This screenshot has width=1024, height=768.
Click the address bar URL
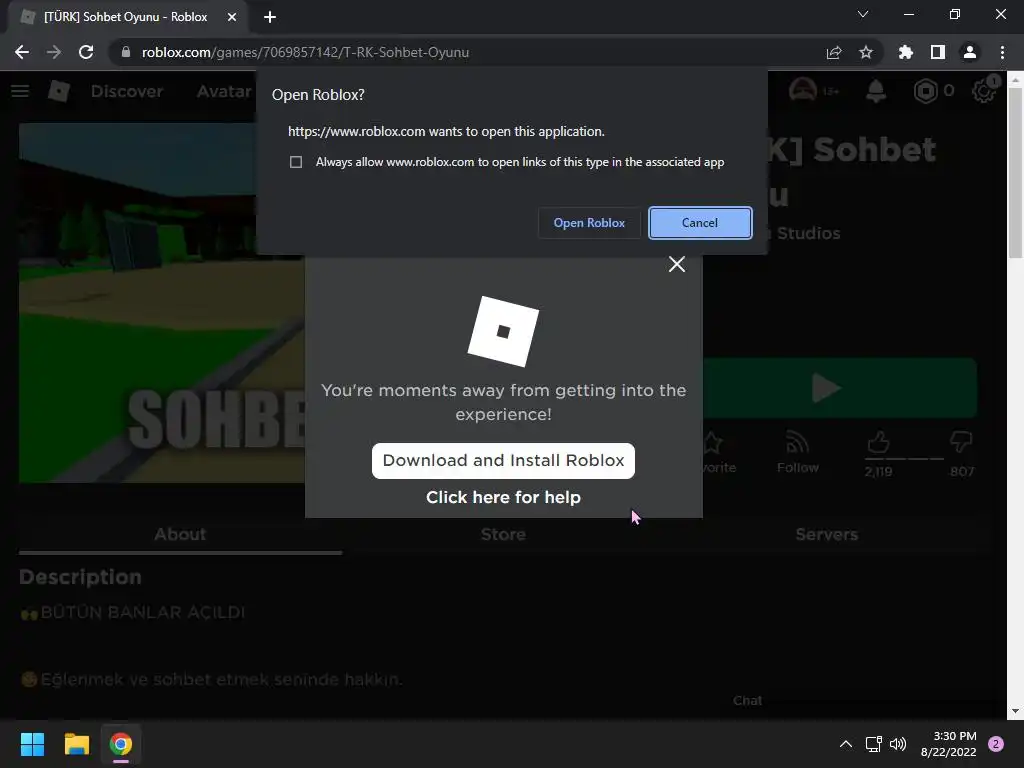coord(305,52)
